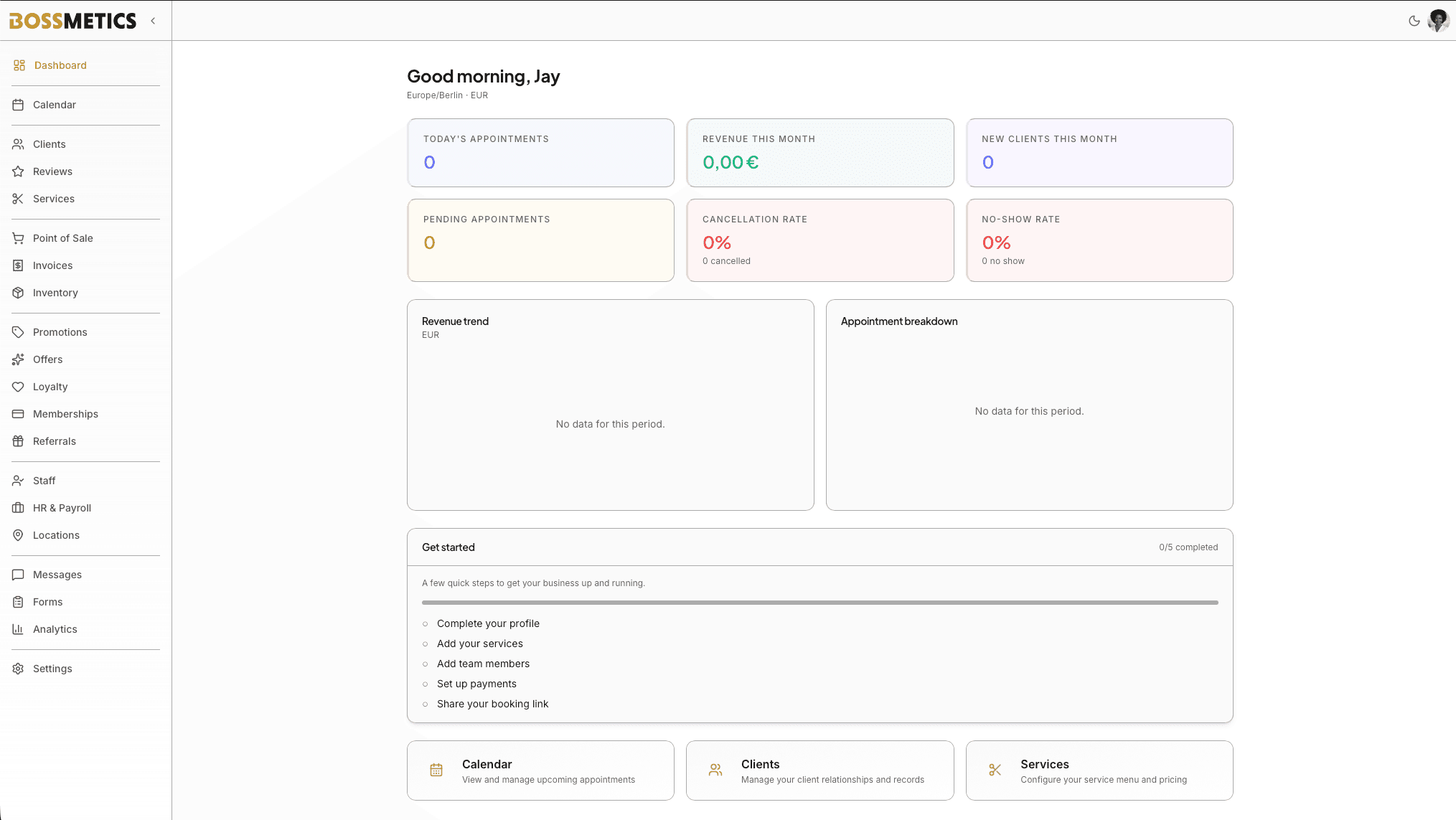Open the 'Manage your client relationships' Clients card

pos(819,770)
